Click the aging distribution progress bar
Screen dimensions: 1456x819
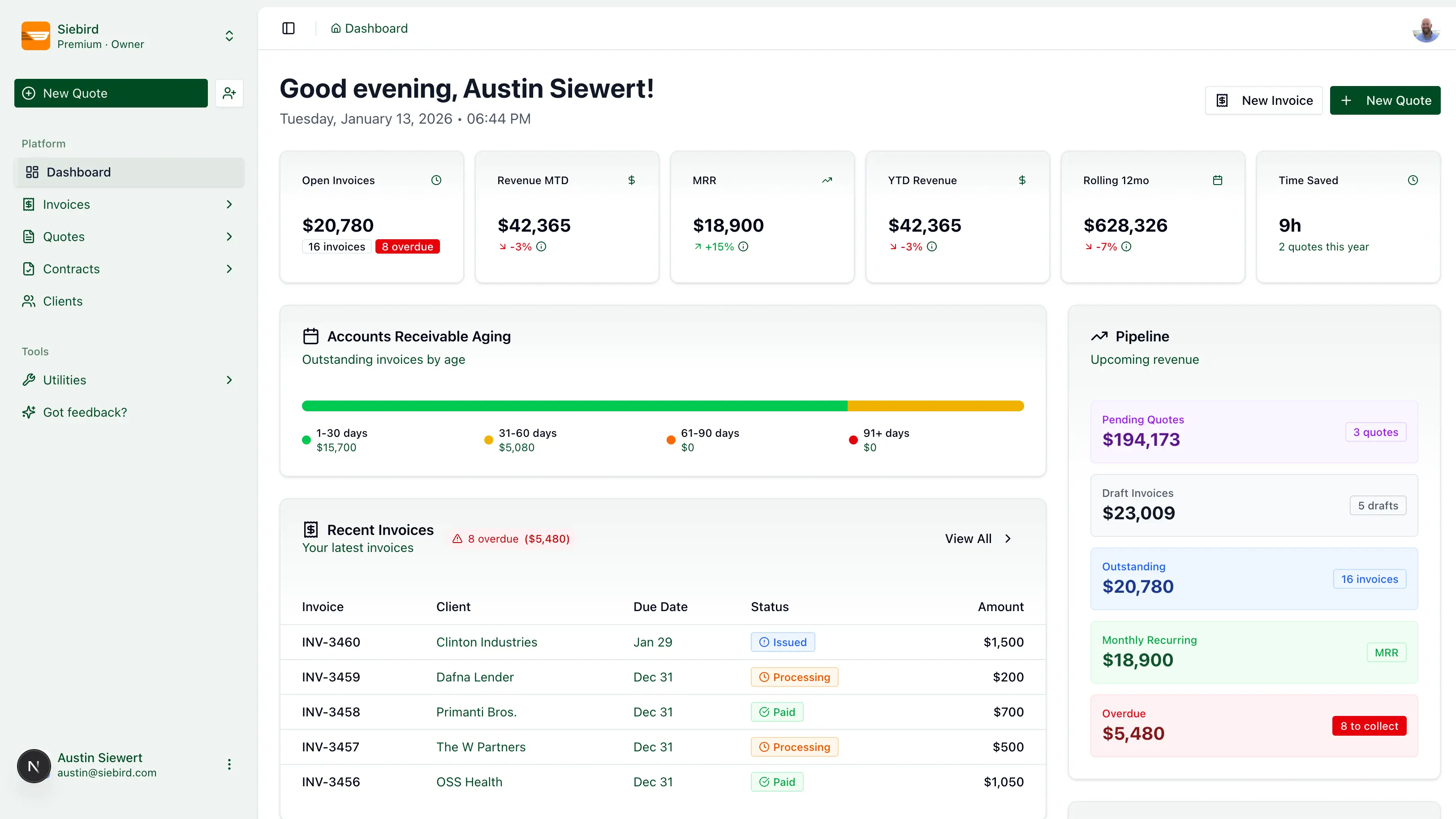click(x=663, y=405)
